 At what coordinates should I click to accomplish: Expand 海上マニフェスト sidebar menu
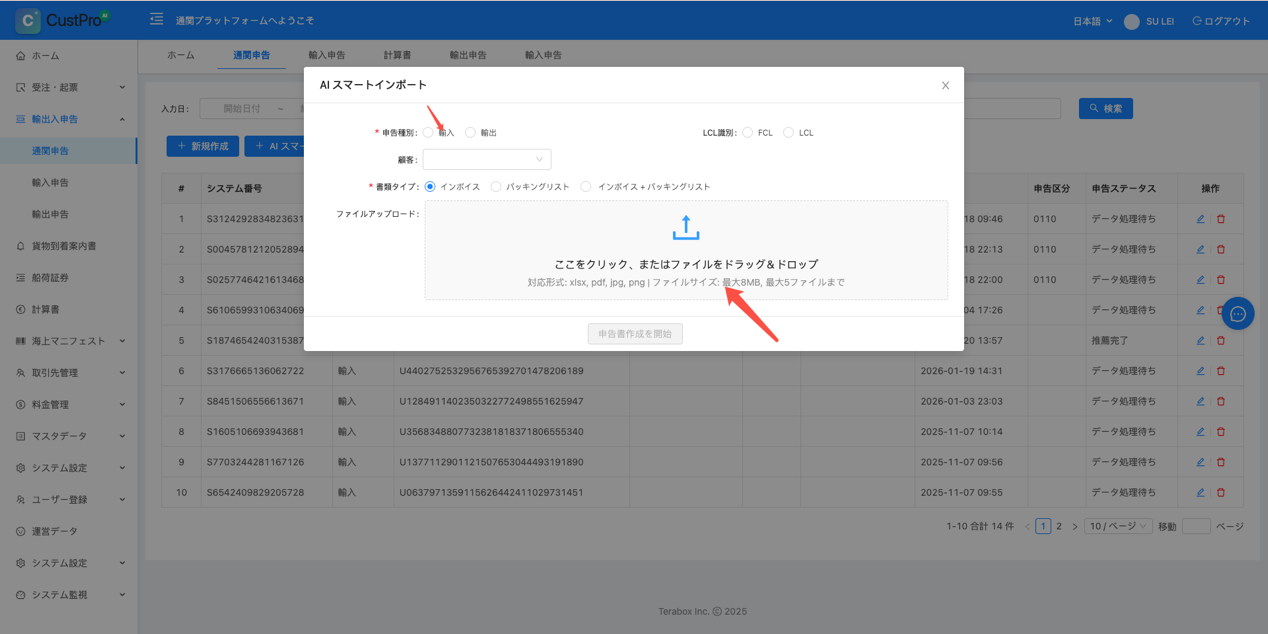[x=69, y=341]
